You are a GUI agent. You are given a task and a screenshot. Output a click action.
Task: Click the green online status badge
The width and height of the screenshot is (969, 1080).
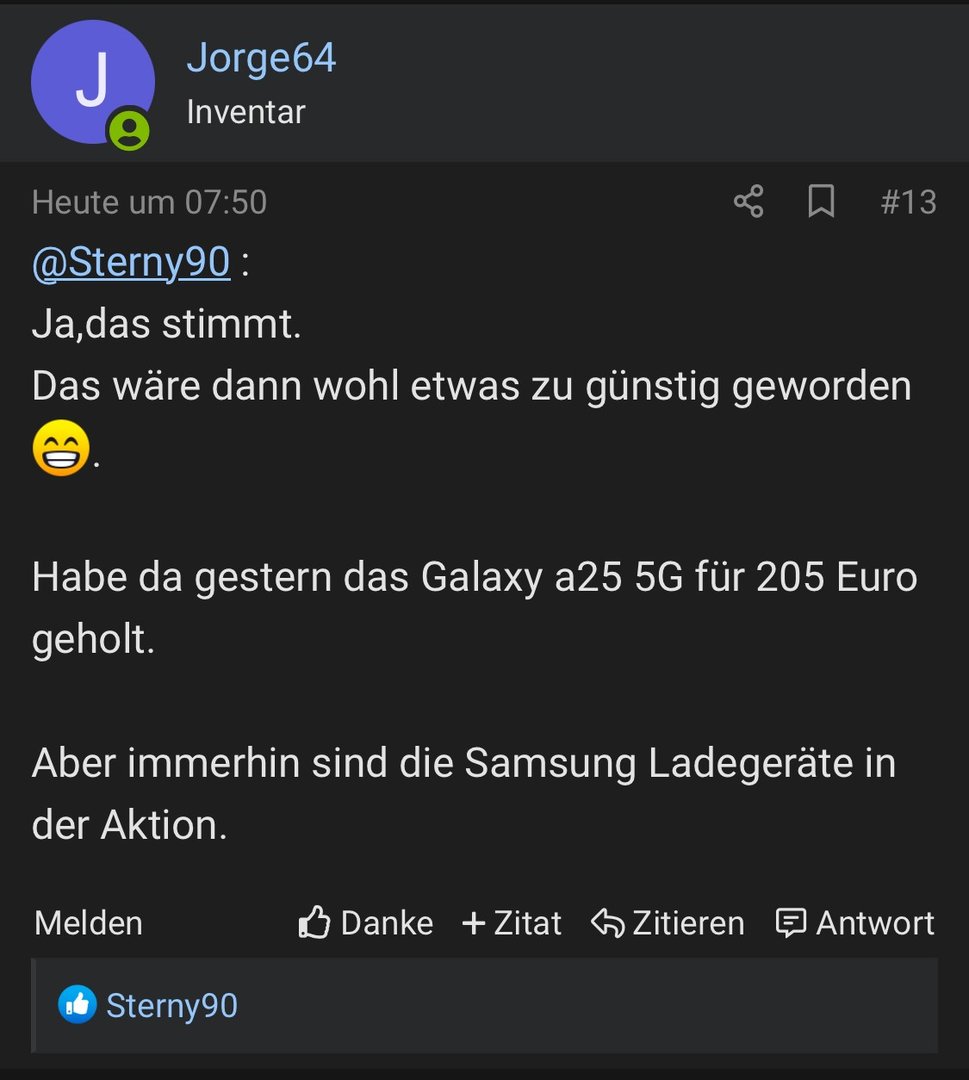click(x=129, y=130)
